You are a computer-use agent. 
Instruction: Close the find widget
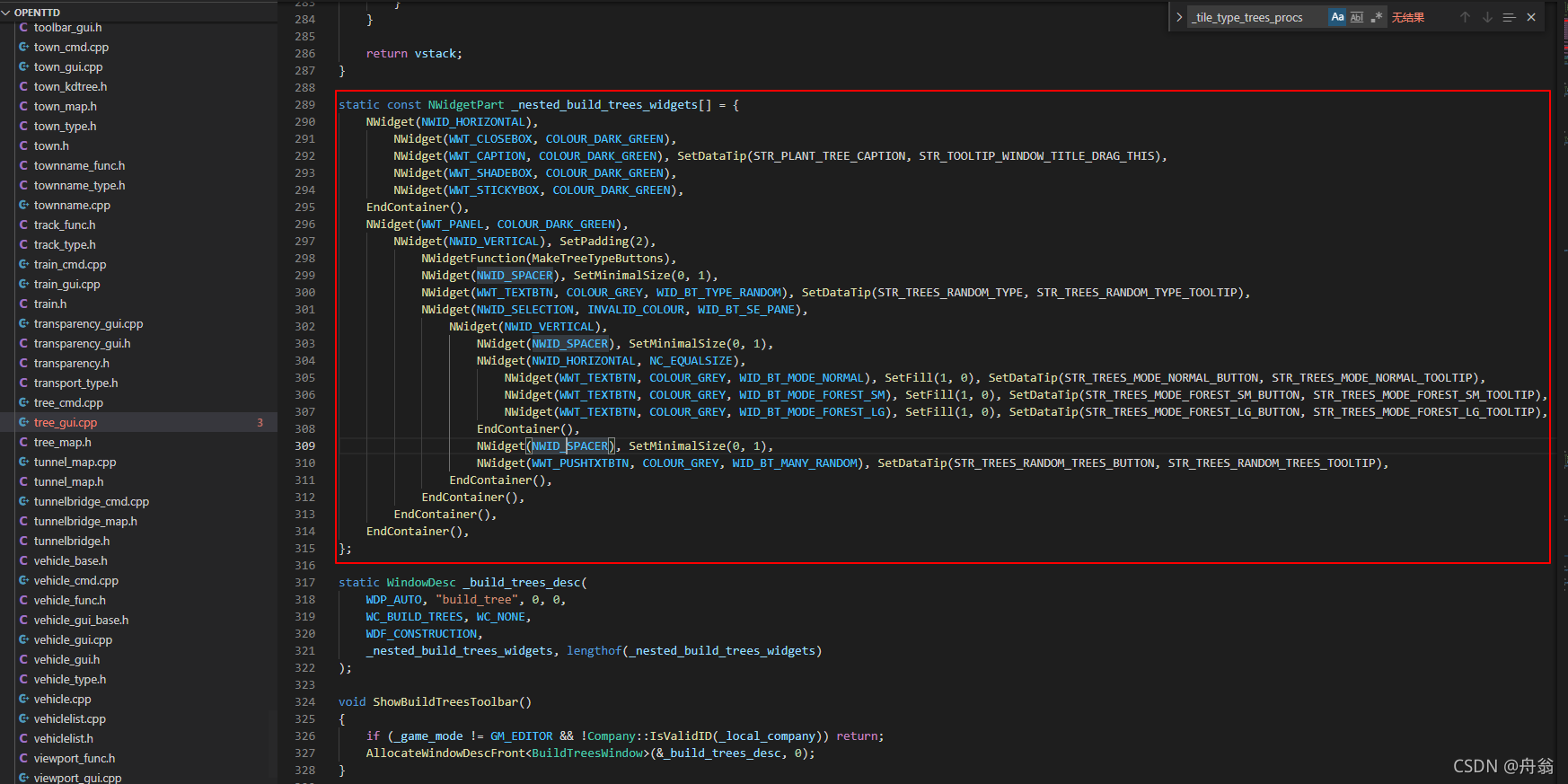[x=1531, y=17]
